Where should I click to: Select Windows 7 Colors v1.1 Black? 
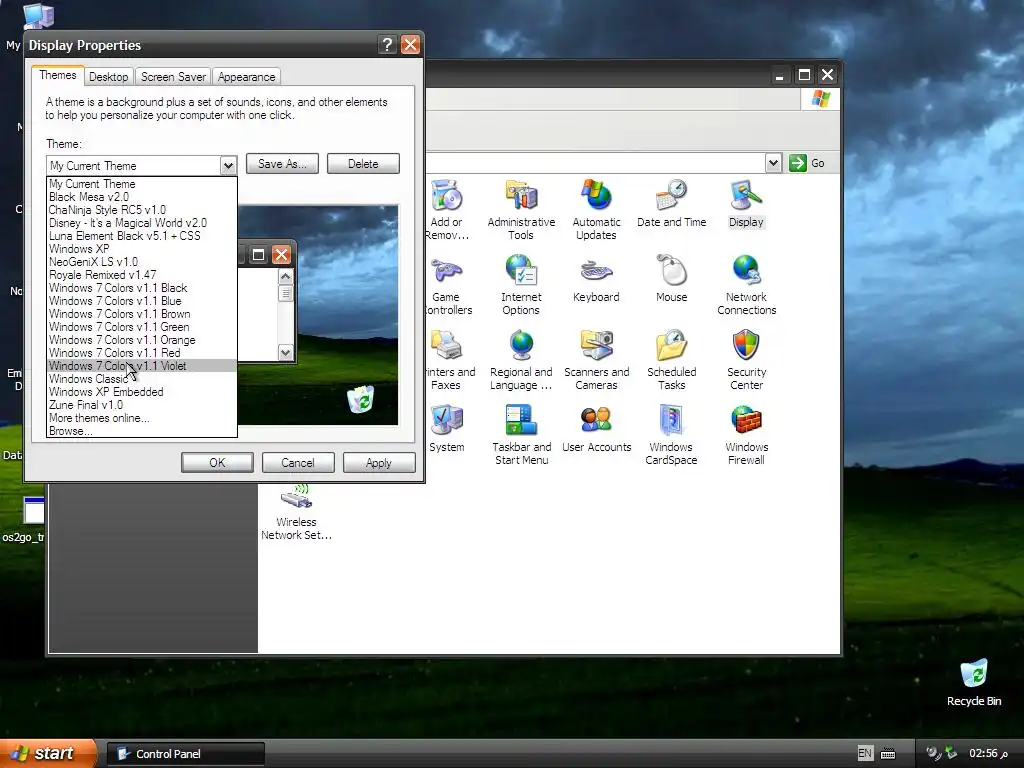point(142,288)
